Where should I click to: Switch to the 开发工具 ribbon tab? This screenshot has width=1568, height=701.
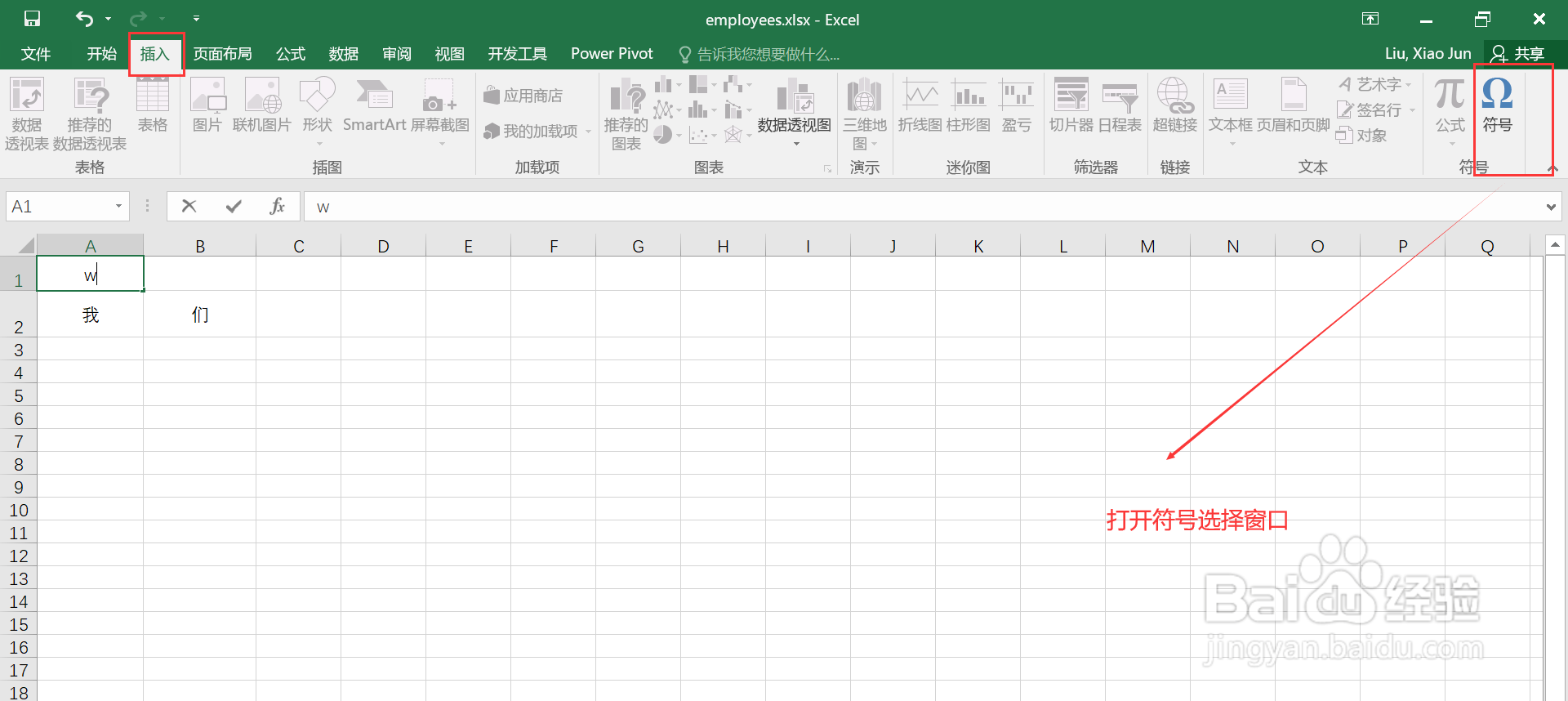pos(518,54)
